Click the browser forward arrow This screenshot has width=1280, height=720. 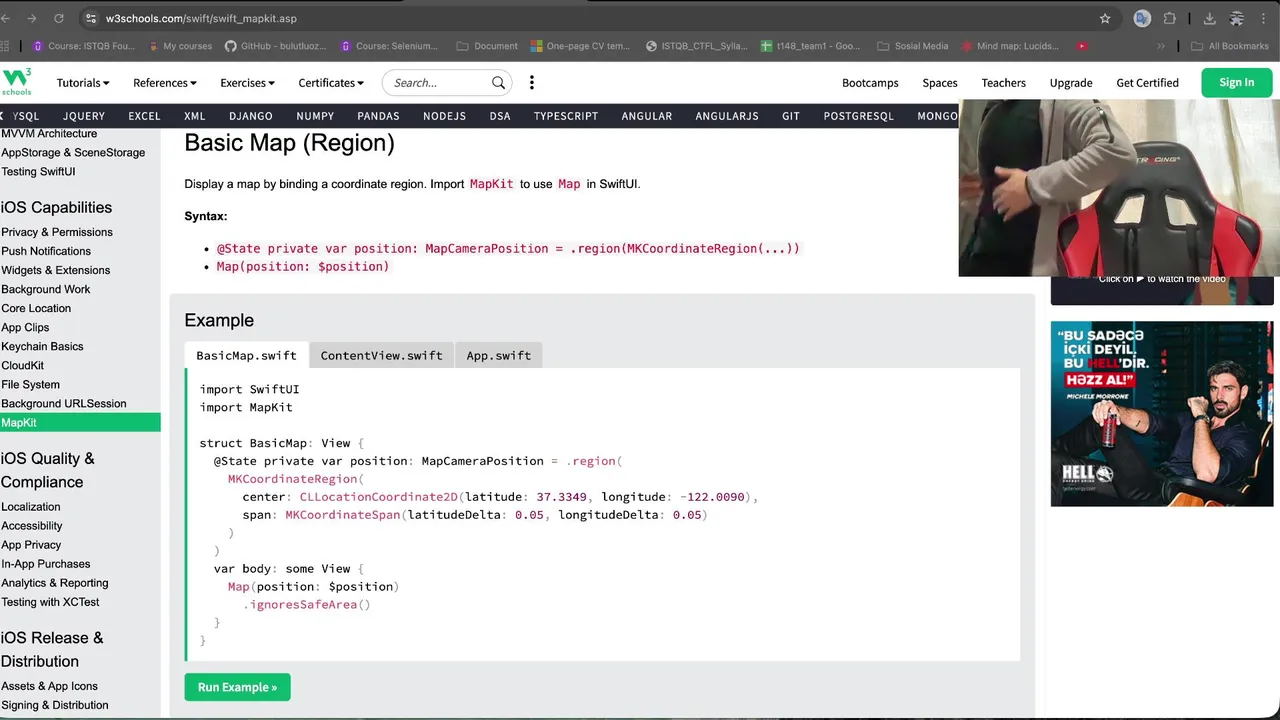32,18
